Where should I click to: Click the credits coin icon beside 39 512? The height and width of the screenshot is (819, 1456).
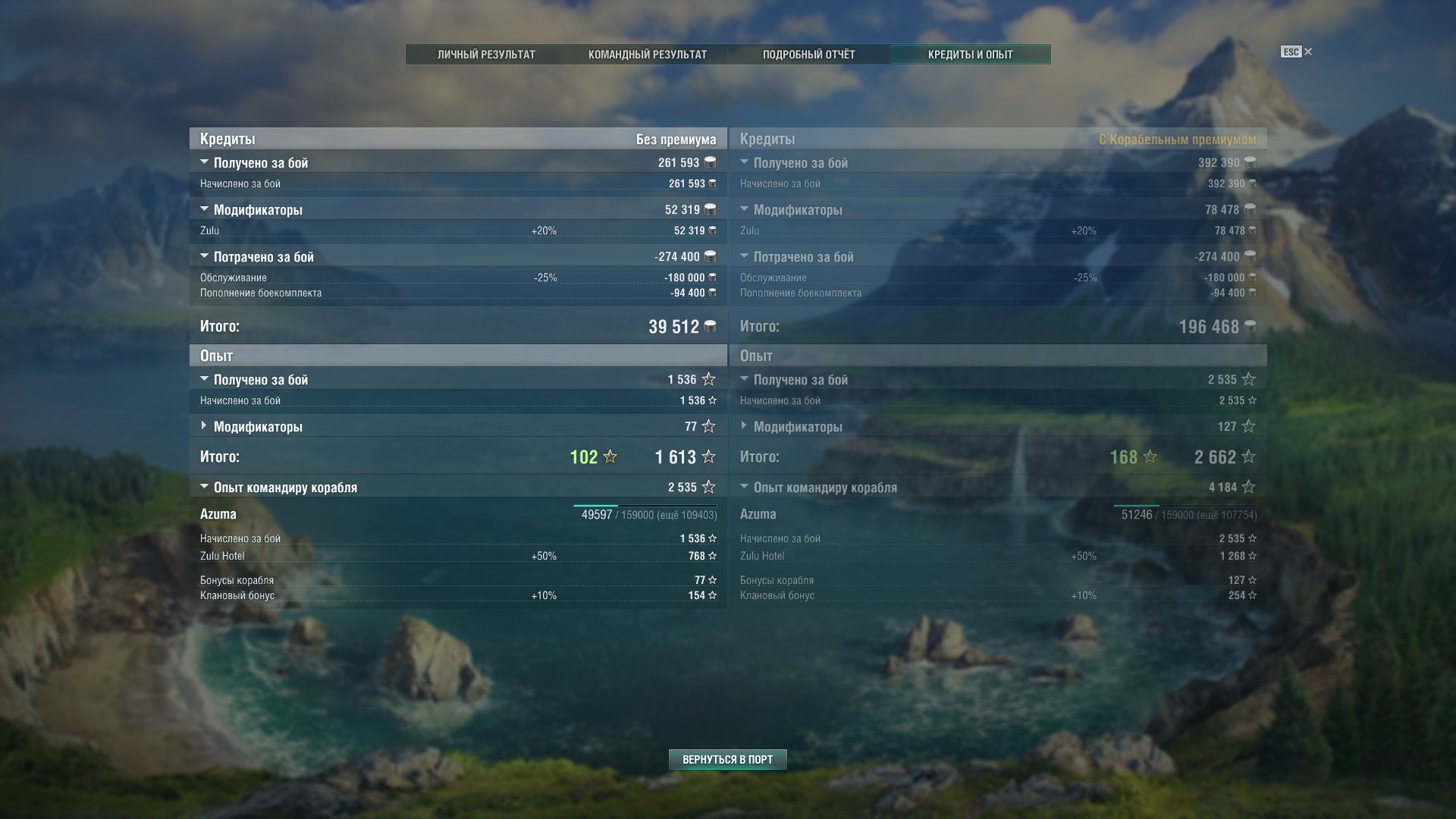[710, 326]
